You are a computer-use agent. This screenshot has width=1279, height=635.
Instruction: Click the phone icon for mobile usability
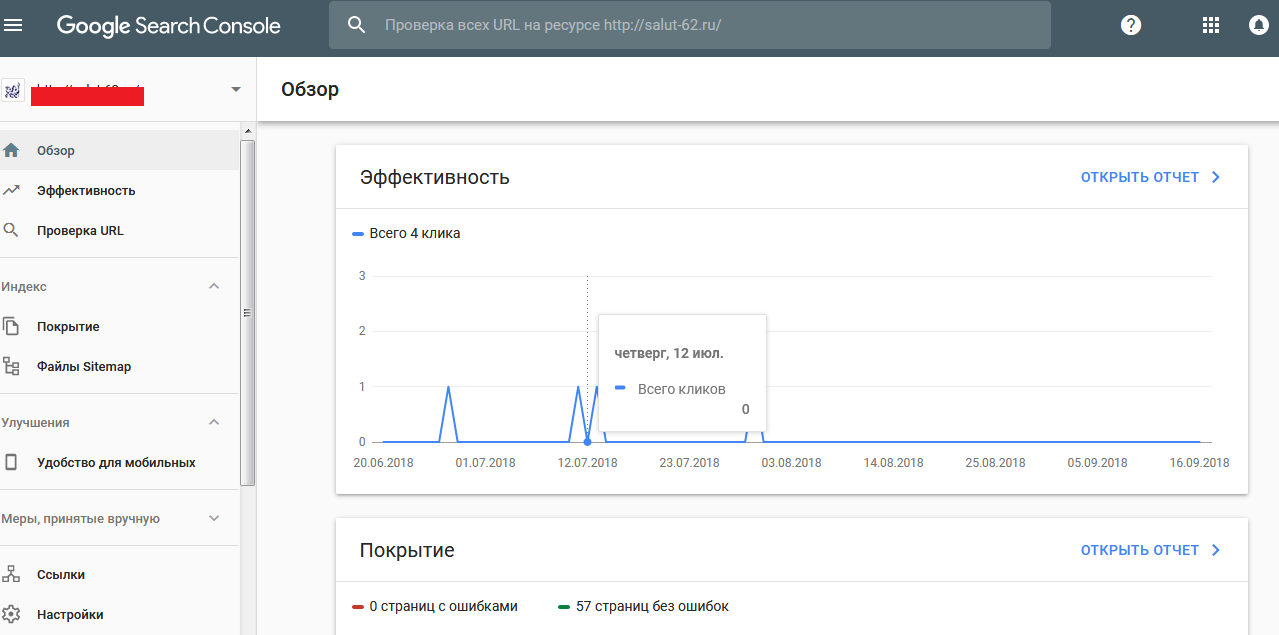click(x=11, y=462)
